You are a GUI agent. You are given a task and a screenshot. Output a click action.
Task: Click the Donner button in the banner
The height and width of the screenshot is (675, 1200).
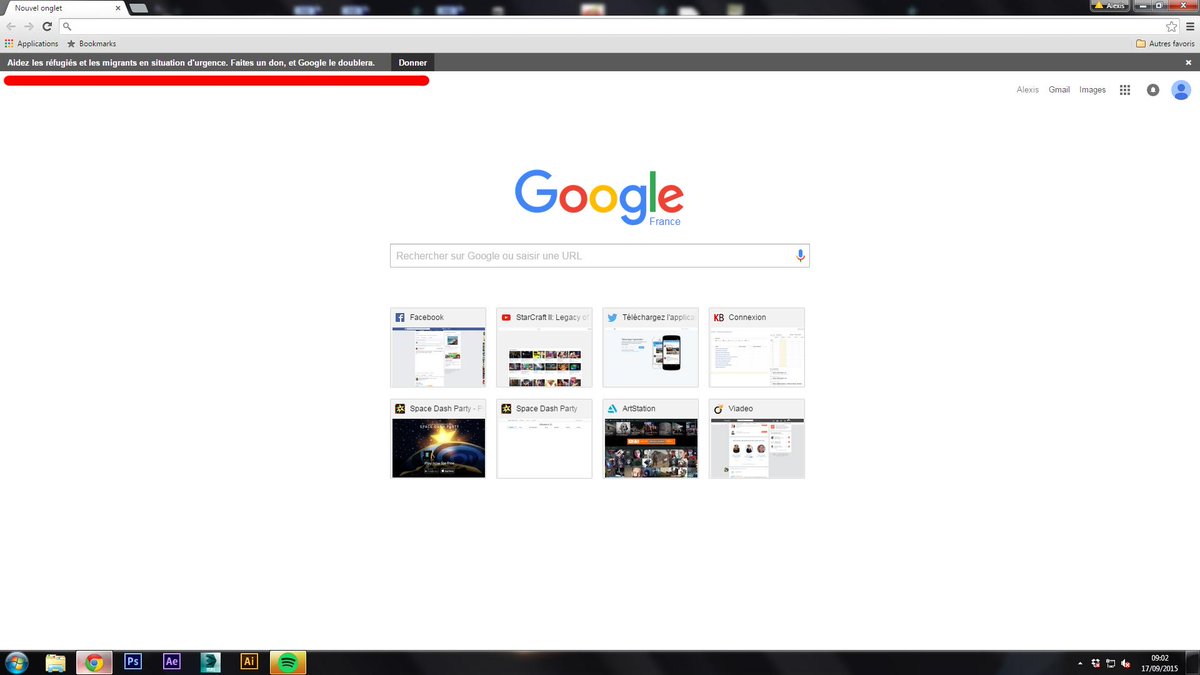coord(413,62)
